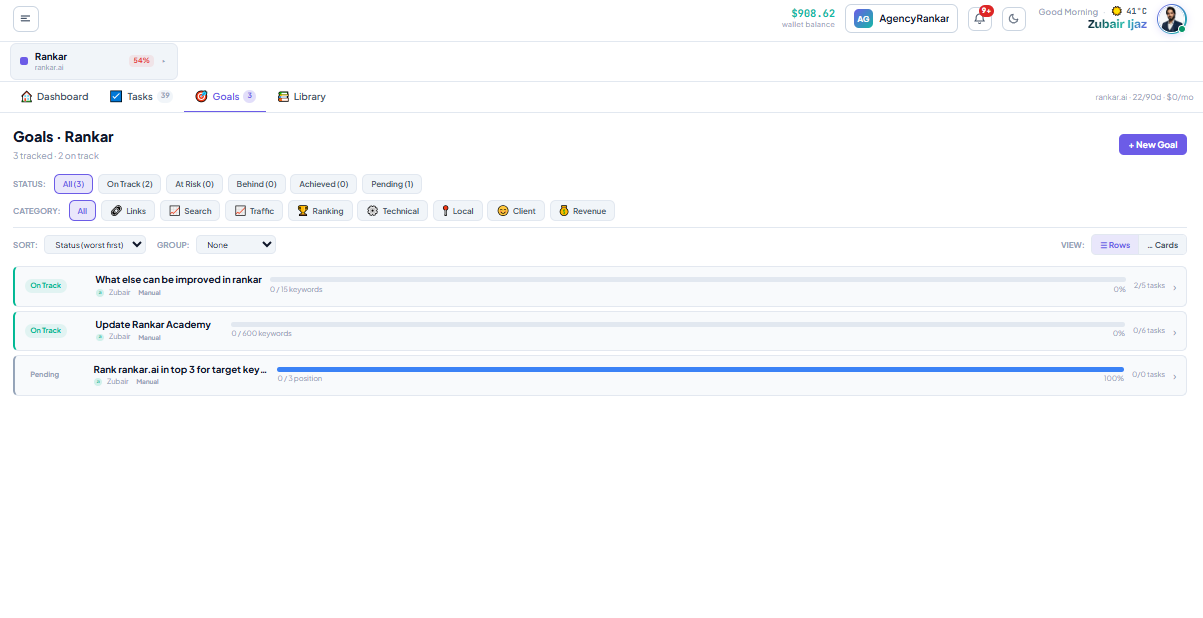The height and width of the screenshot is (618, 1203).
Task: Filter by Technical category
Action: click(393, 211)
